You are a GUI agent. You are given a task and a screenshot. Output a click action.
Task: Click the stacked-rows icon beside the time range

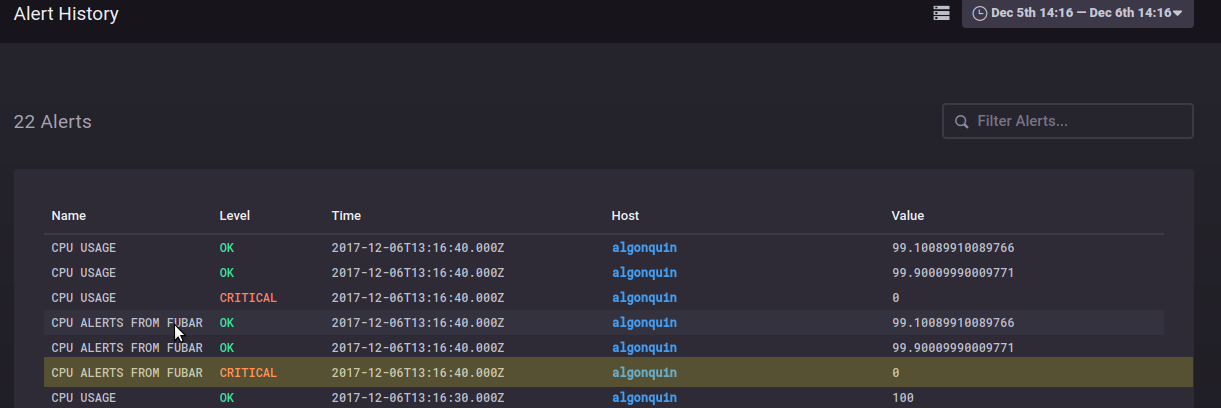coord(941,13)
